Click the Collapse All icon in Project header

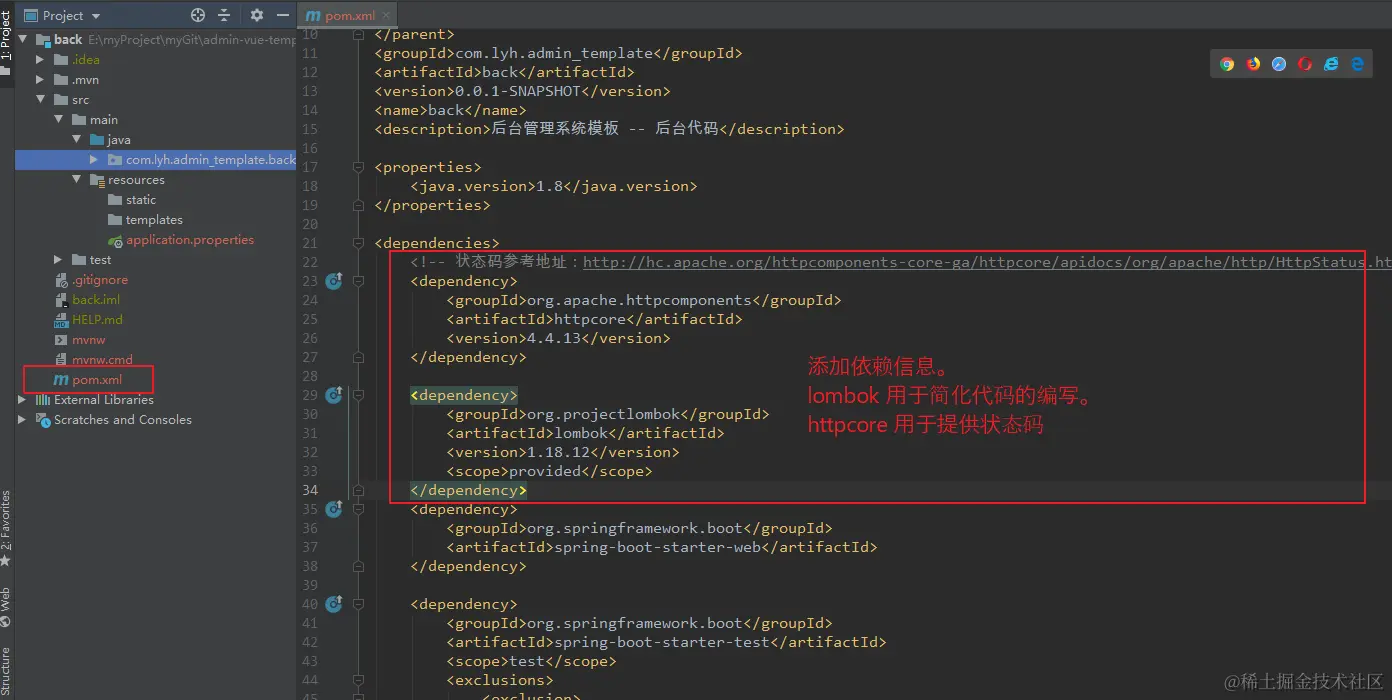224,15
